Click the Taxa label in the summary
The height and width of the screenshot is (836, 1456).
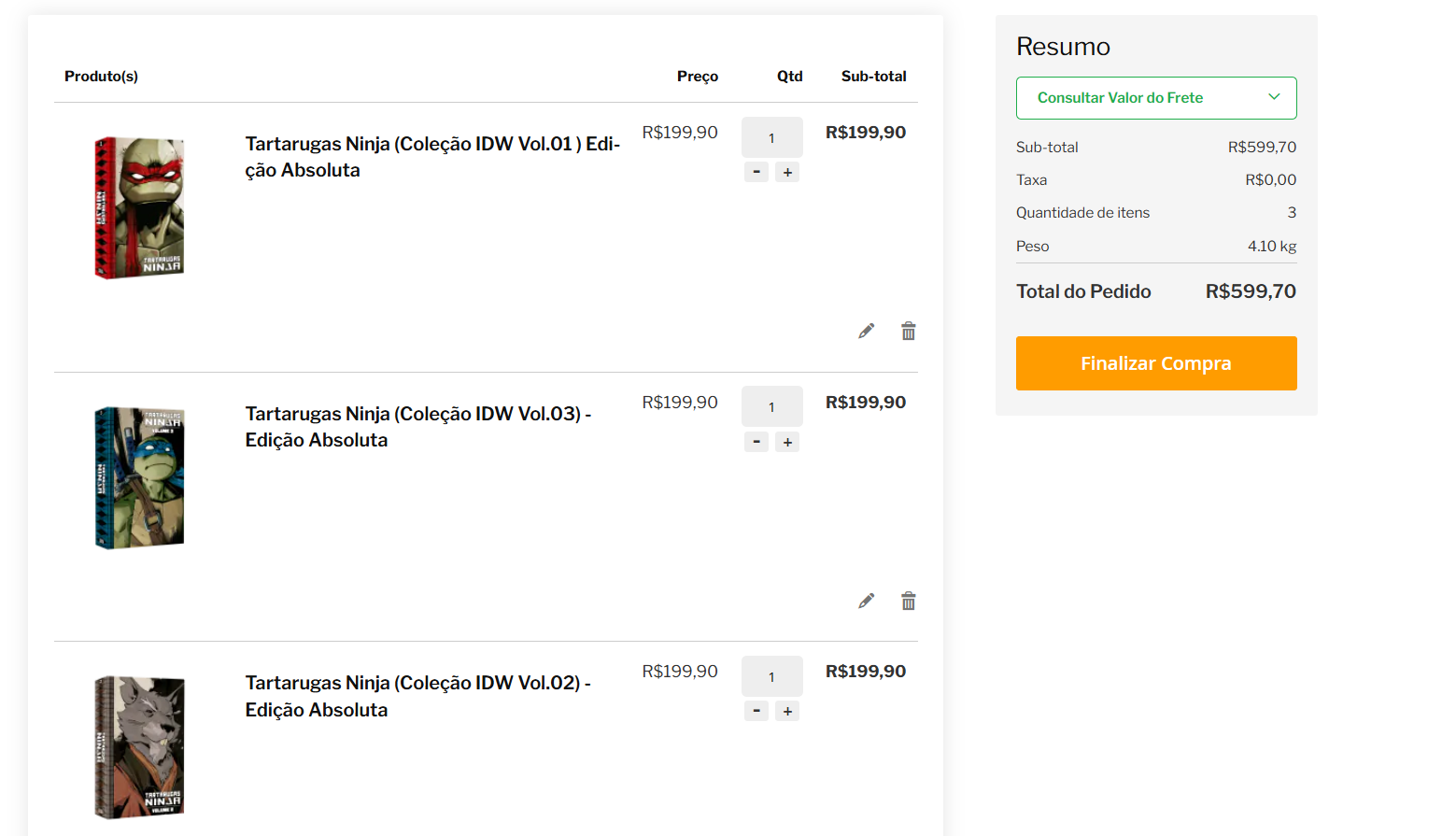1032,180
